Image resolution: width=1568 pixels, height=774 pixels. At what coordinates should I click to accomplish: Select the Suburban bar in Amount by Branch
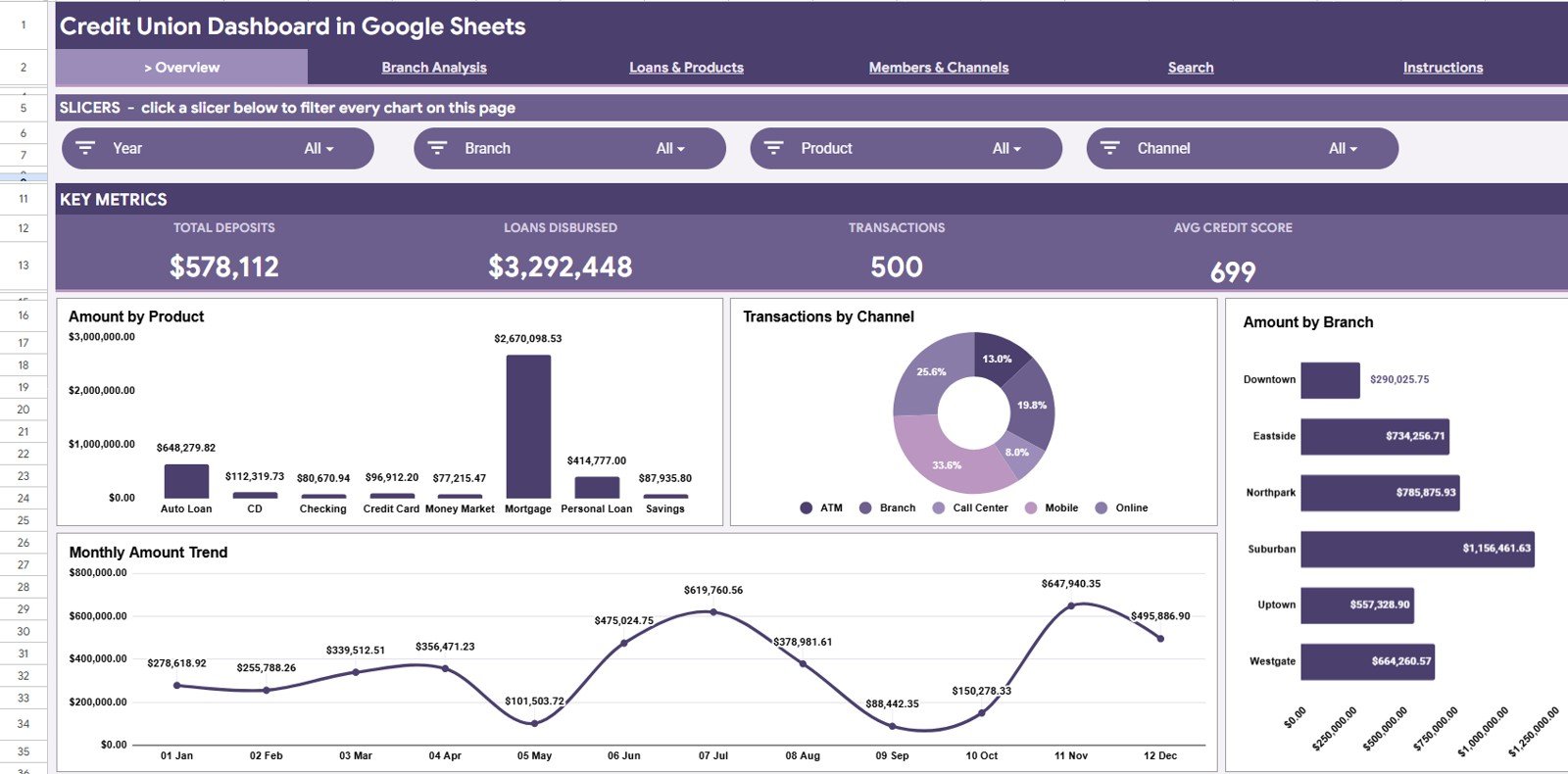1417,549
